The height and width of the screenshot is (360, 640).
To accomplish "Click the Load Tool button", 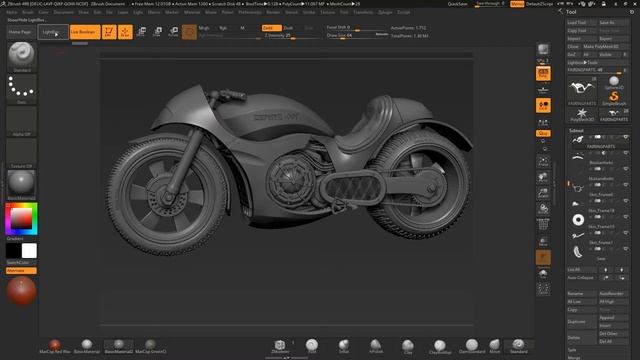I will point(581,22).
